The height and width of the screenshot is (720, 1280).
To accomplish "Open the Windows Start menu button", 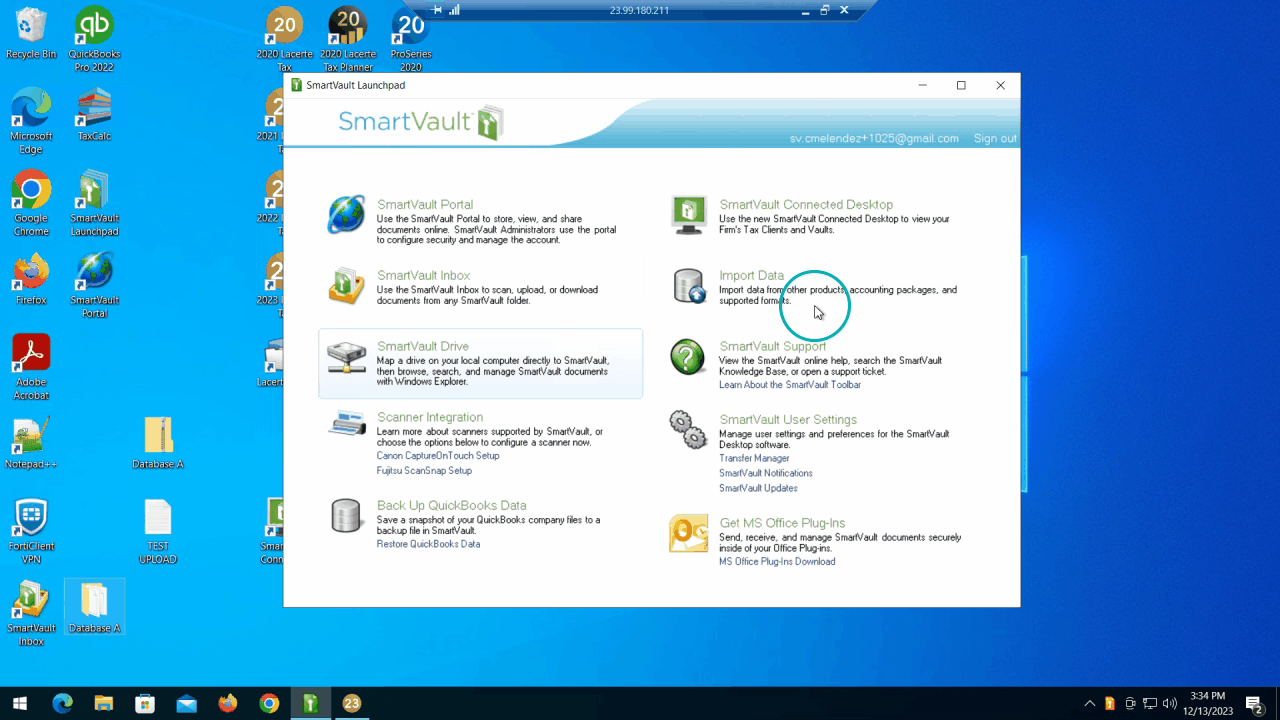I will click(x=19, y=703).
